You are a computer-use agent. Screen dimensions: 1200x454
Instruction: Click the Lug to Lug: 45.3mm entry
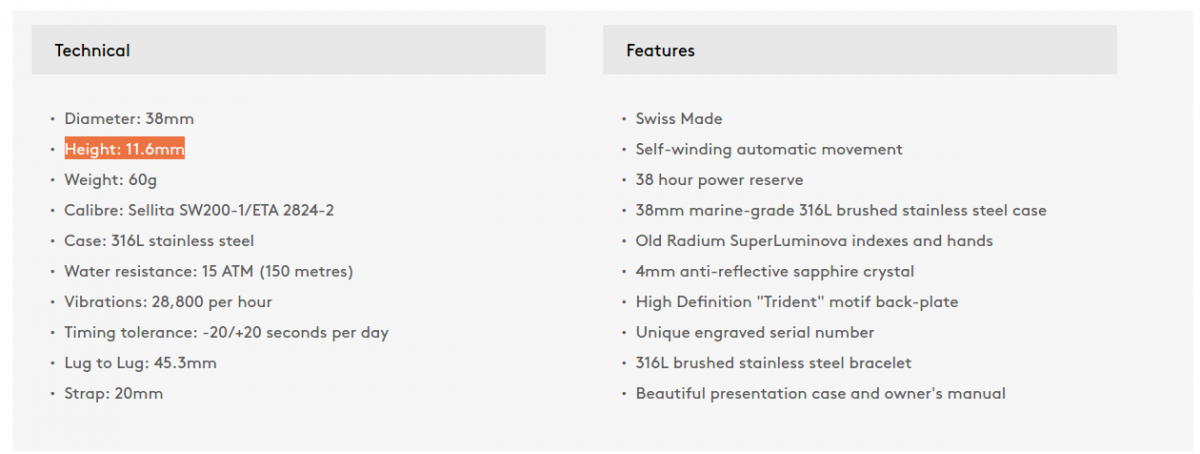[141, 363]
